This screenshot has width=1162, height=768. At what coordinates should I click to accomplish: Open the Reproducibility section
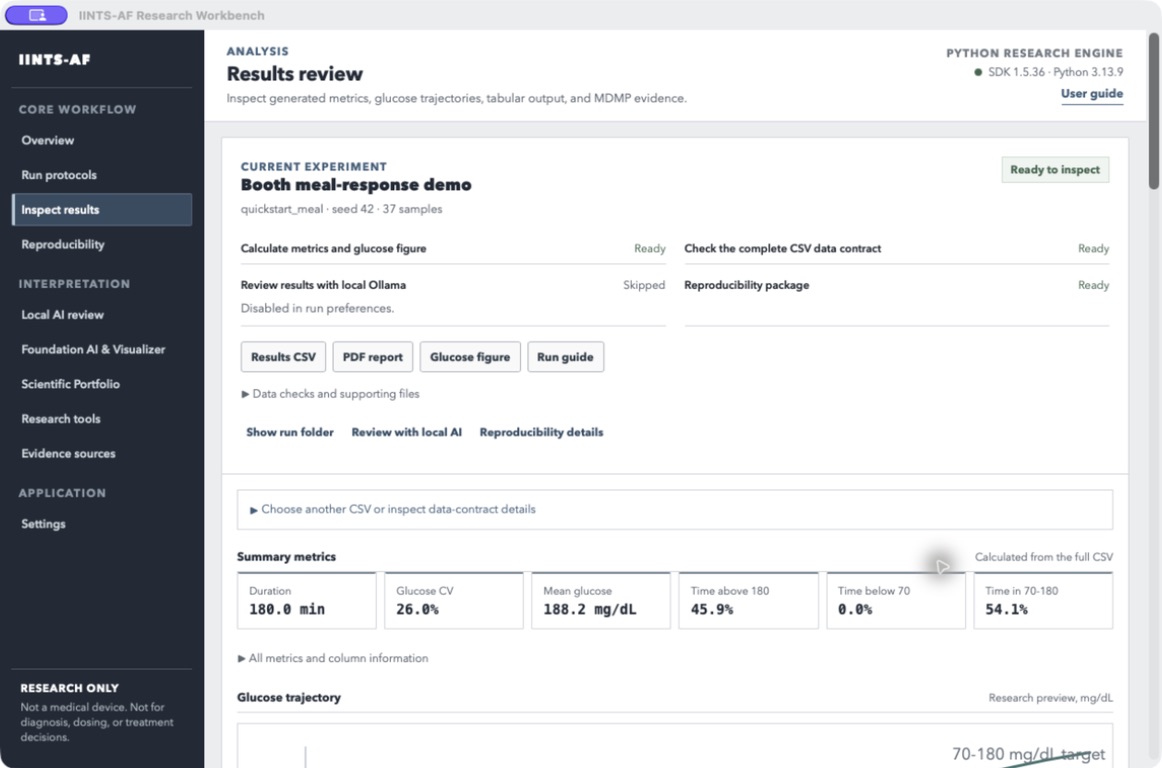tap(63, 245)
